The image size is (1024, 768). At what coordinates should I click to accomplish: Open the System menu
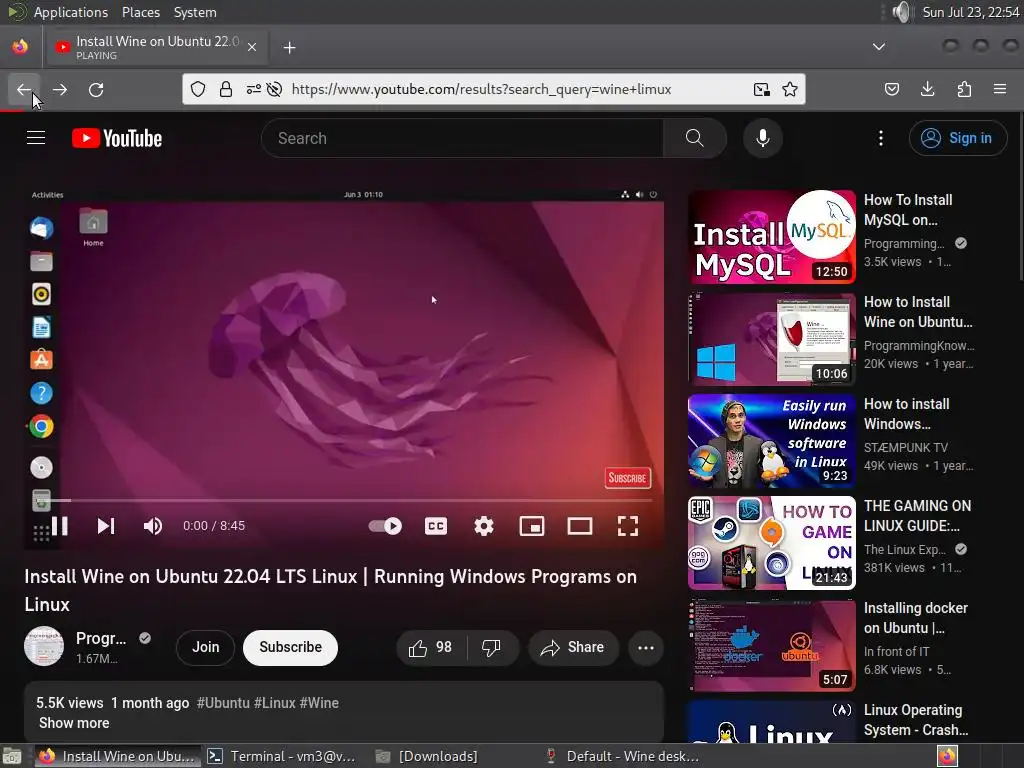click(195, 12)
